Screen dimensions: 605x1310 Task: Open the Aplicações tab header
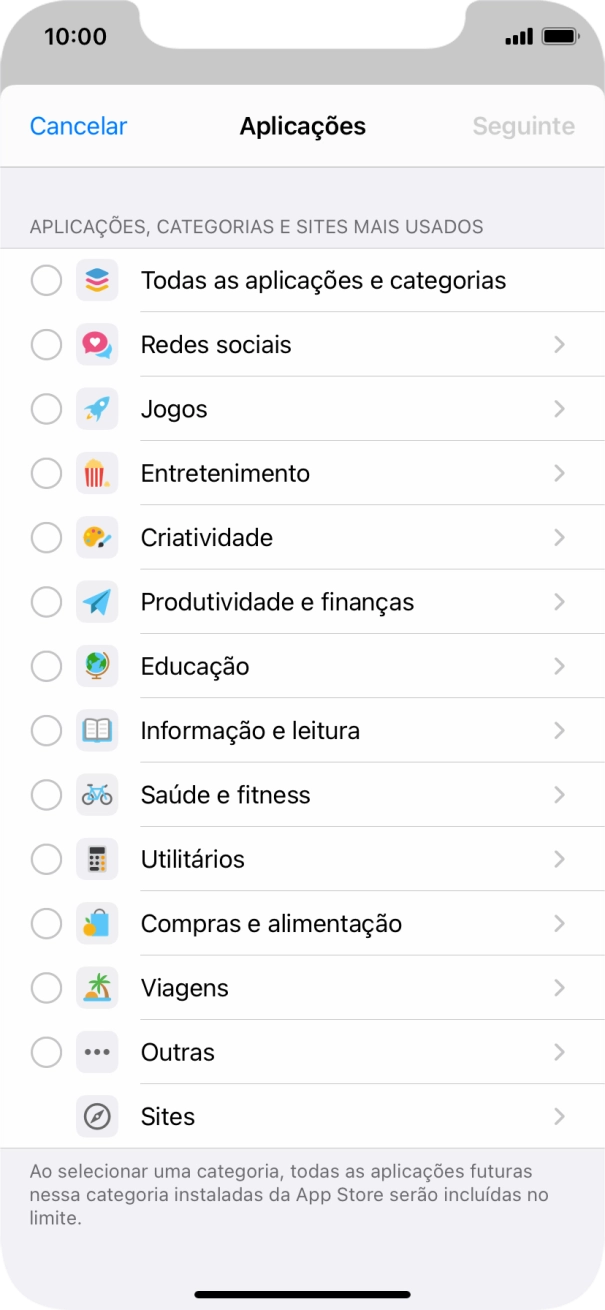point(302,126)
